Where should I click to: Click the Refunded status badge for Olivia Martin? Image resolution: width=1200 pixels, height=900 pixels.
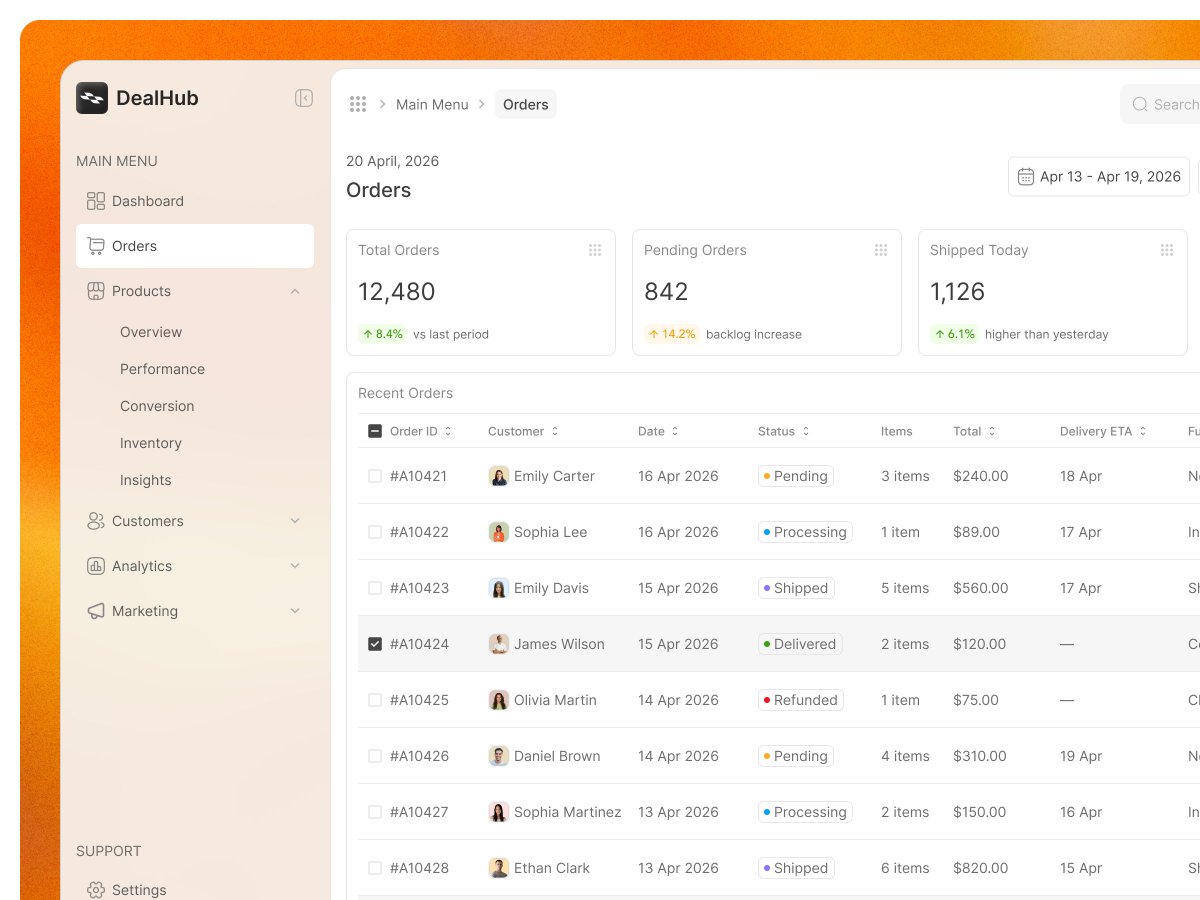tap(801, 700)
